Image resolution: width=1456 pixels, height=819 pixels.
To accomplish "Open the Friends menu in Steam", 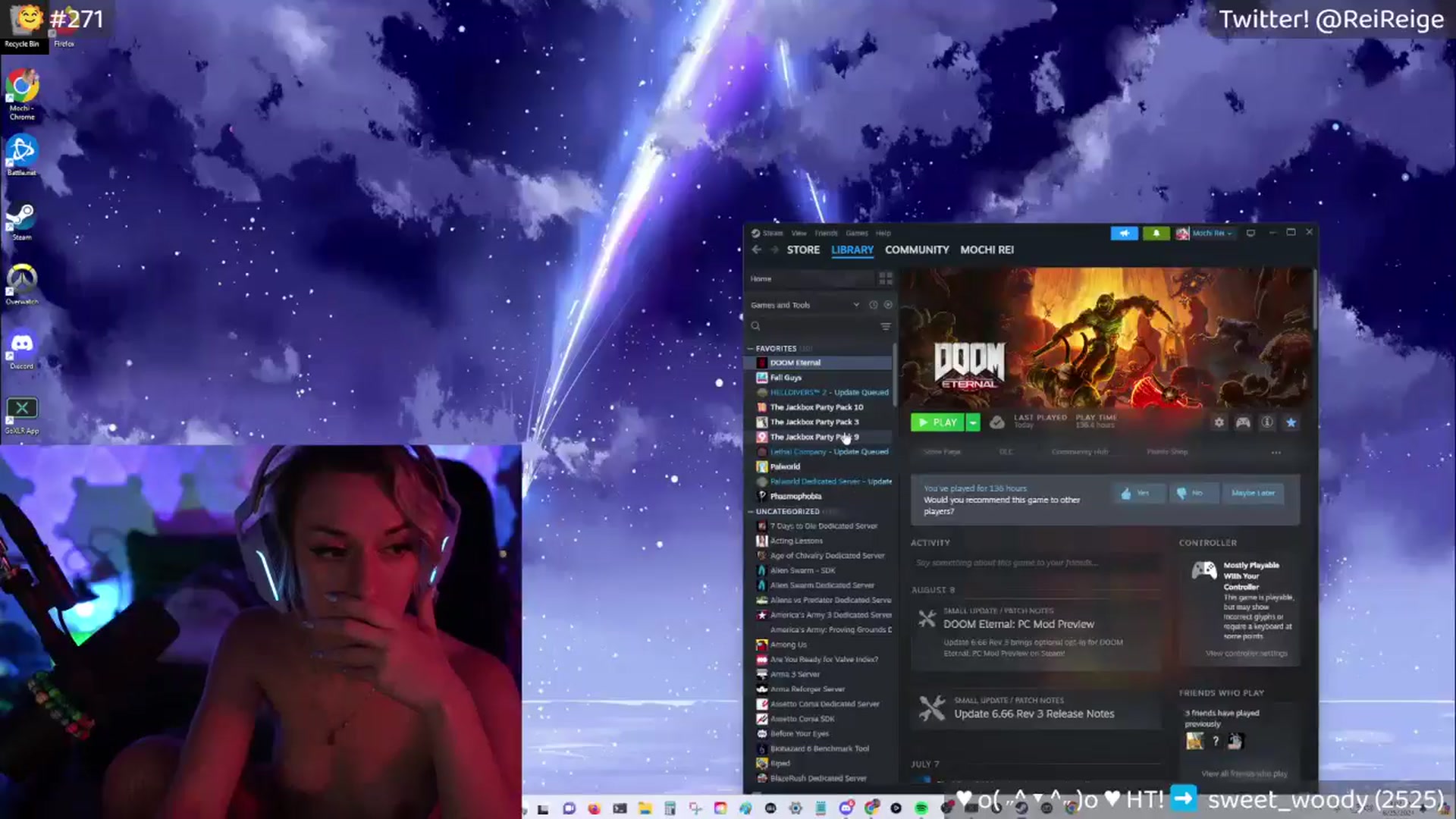I will click(826, 233).
